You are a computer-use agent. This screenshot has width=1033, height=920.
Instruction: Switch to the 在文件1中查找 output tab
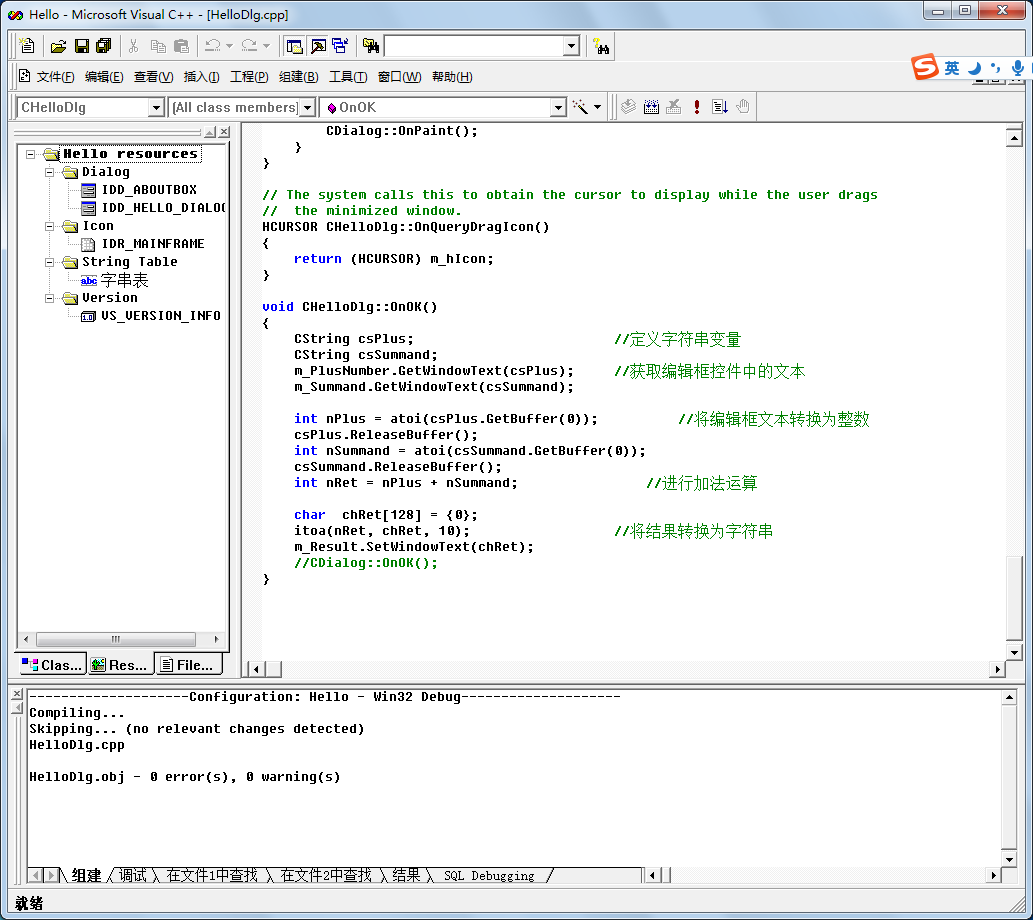(x=211, y=875)
